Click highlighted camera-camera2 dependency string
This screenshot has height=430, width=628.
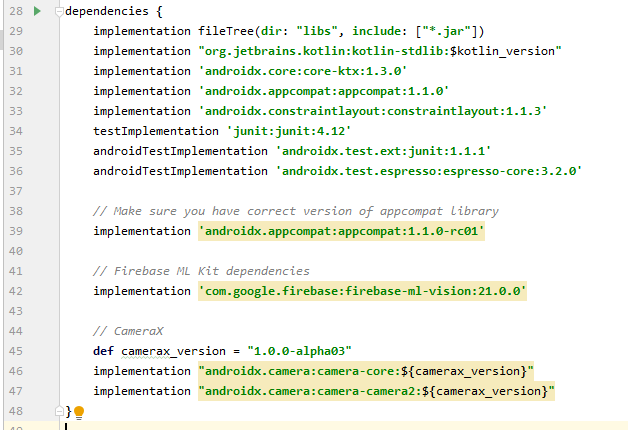click(376, 391)
